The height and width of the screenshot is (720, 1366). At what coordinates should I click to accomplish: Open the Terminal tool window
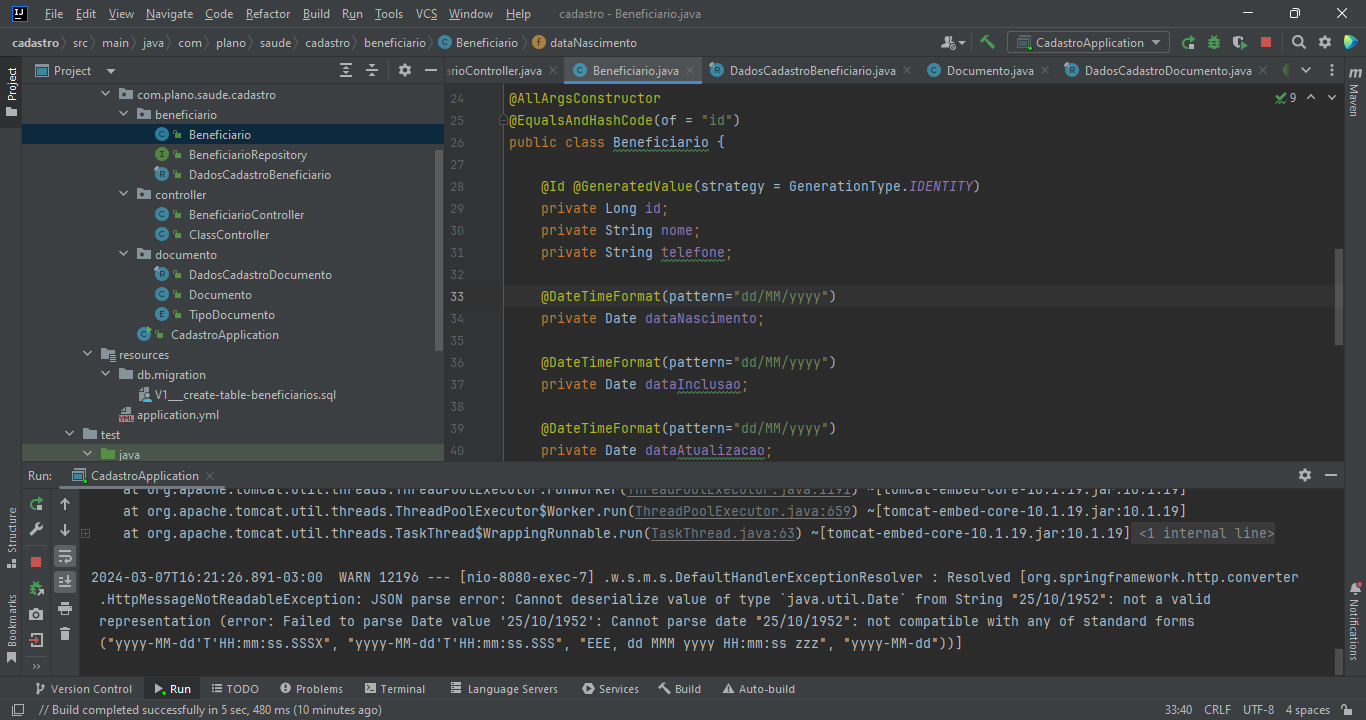[394, 689]
